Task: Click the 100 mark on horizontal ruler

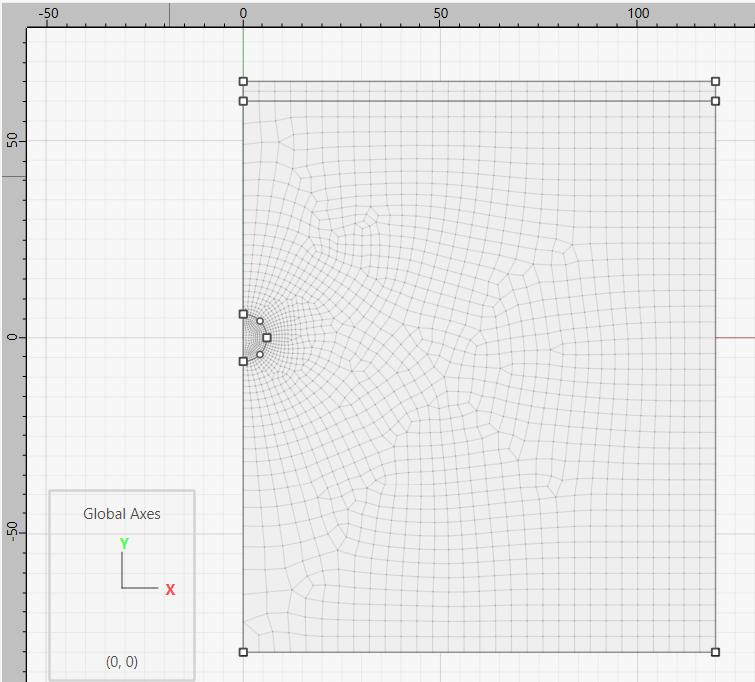Action: pos(638,13)
